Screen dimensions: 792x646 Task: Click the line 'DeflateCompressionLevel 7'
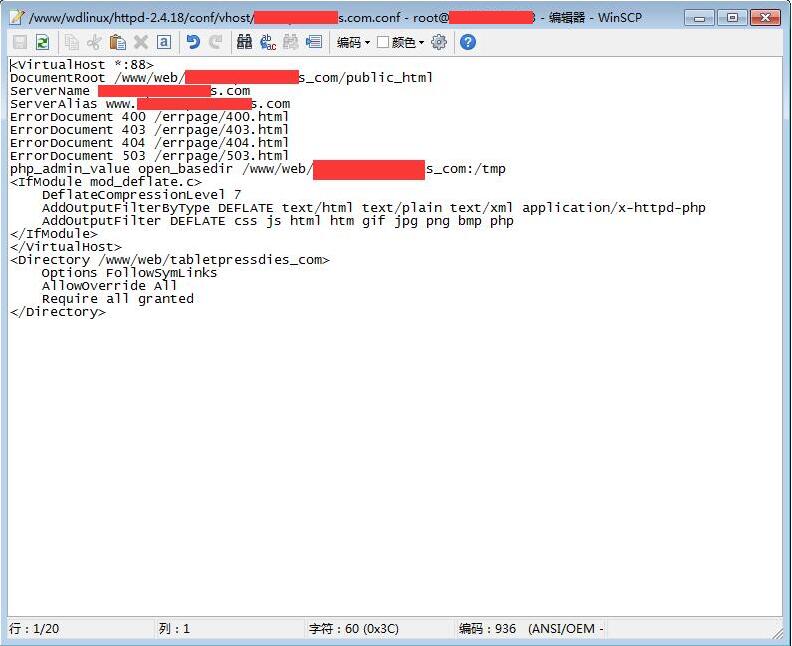click(141, 195)
